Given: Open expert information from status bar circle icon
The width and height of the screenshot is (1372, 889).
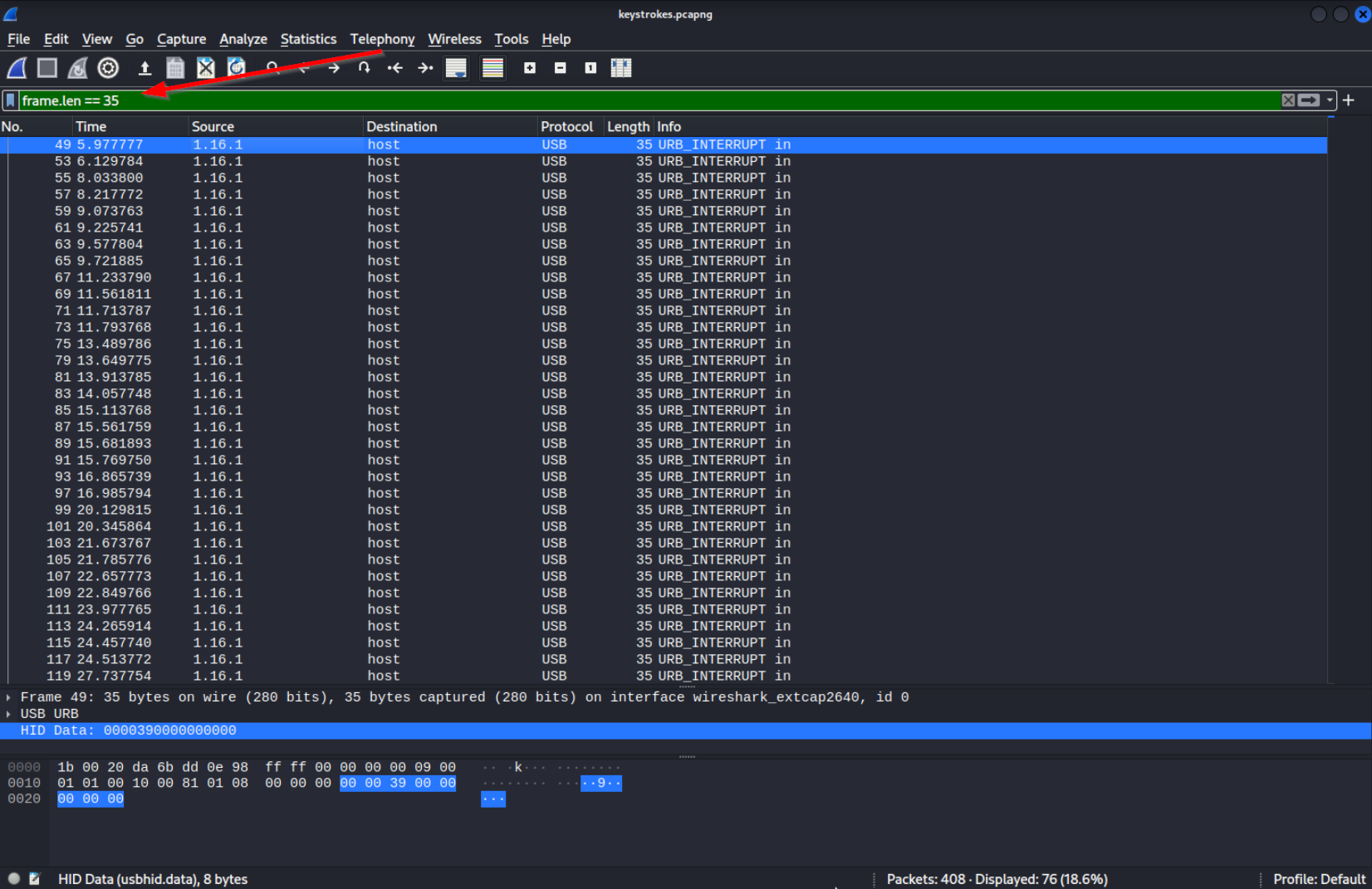Looking at the screenshot, I should coord(14,879).
